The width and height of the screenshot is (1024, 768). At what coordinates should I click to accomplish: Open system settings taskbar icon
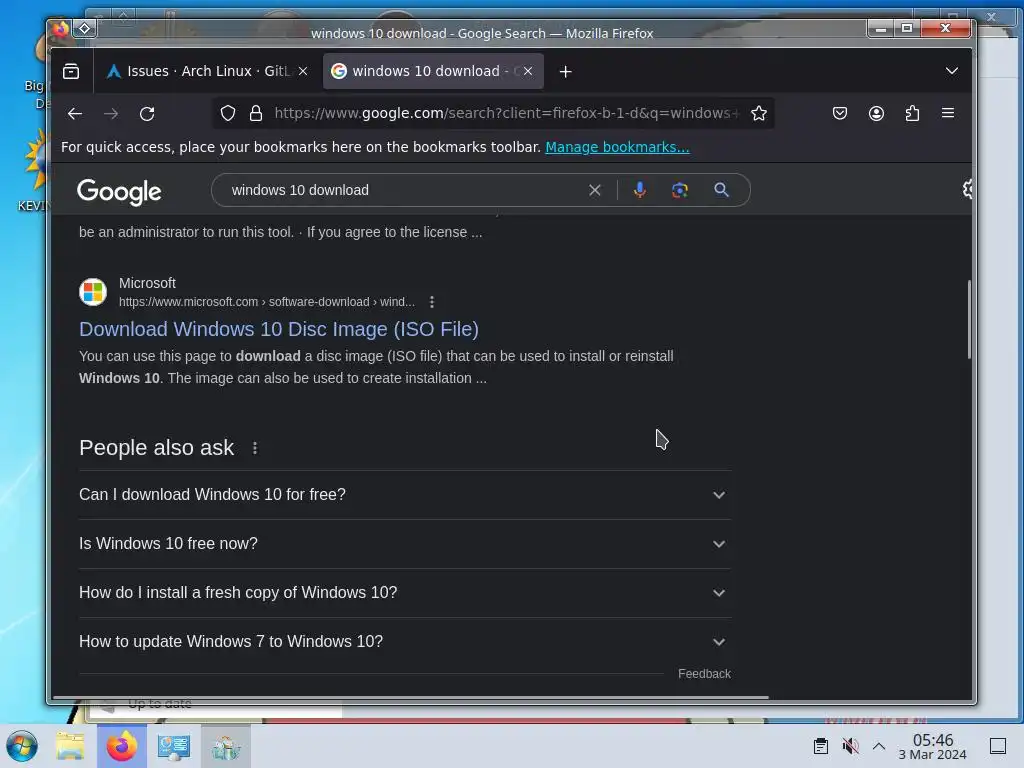(174, 746)
